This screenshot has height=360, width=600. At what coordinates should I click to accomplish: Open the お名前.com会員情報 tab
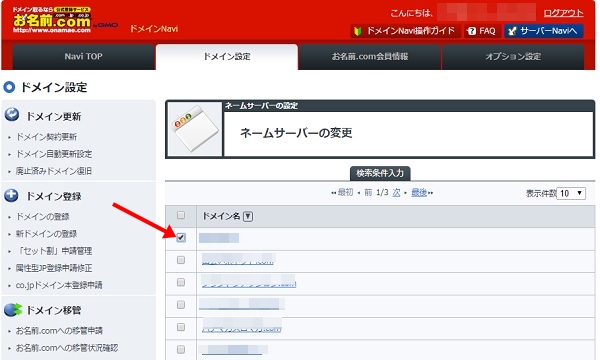[370, 57]
